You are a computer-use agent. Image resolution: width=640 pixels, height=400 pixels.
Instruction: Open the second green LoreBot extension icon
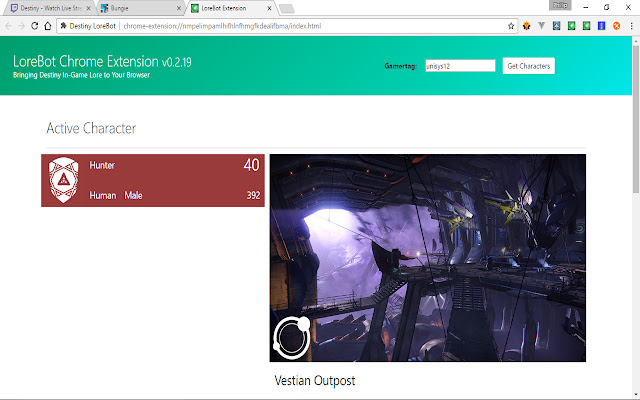587,26
